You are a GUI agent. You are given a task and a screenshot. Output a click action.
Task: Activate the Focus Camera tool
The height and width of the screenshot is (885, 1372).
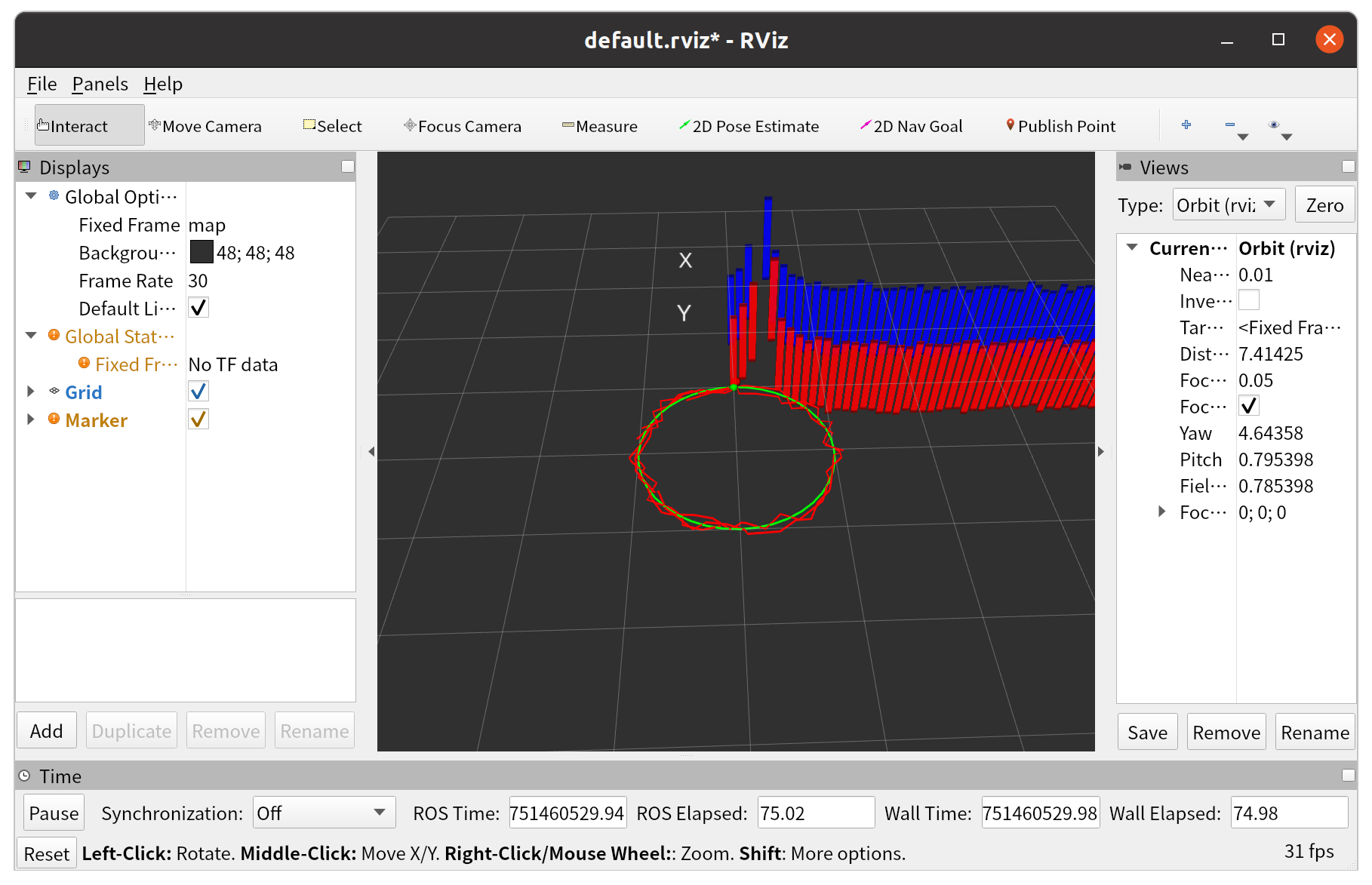coord(462,126)
